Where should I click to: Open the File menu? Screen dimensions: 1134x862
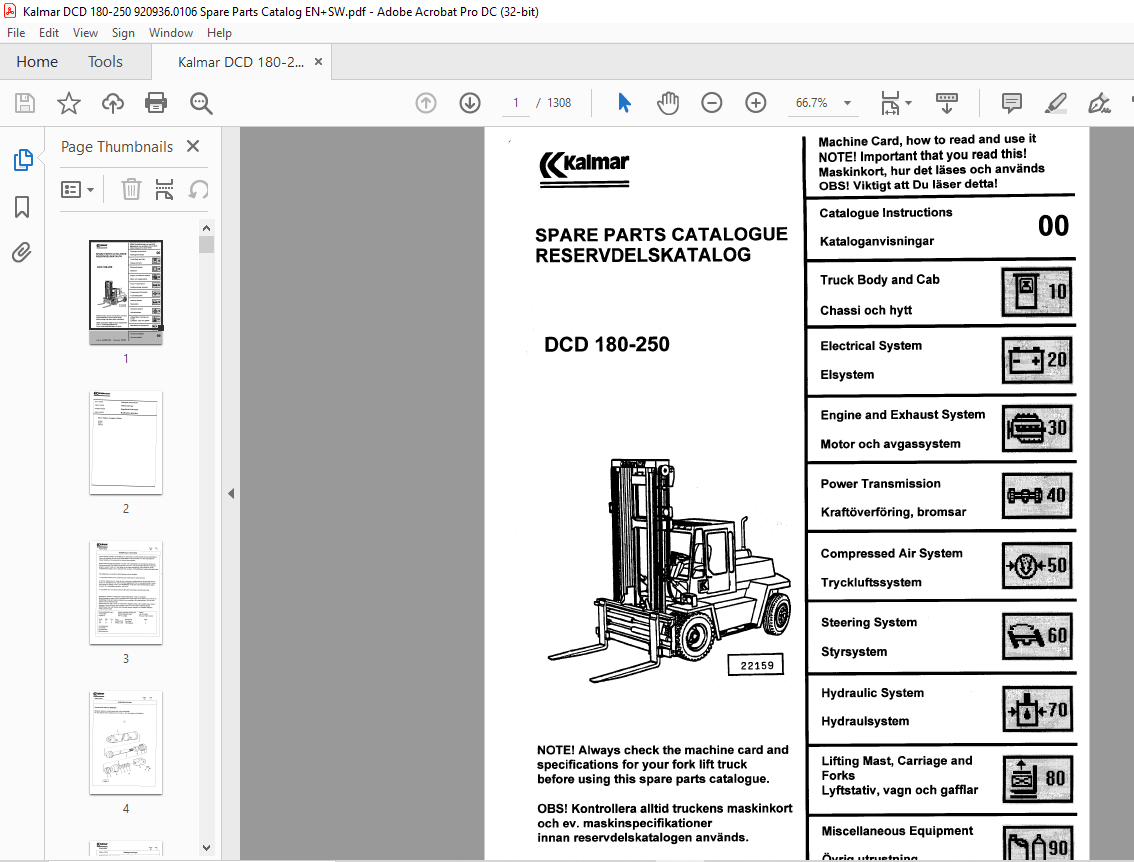click(16, 33)
